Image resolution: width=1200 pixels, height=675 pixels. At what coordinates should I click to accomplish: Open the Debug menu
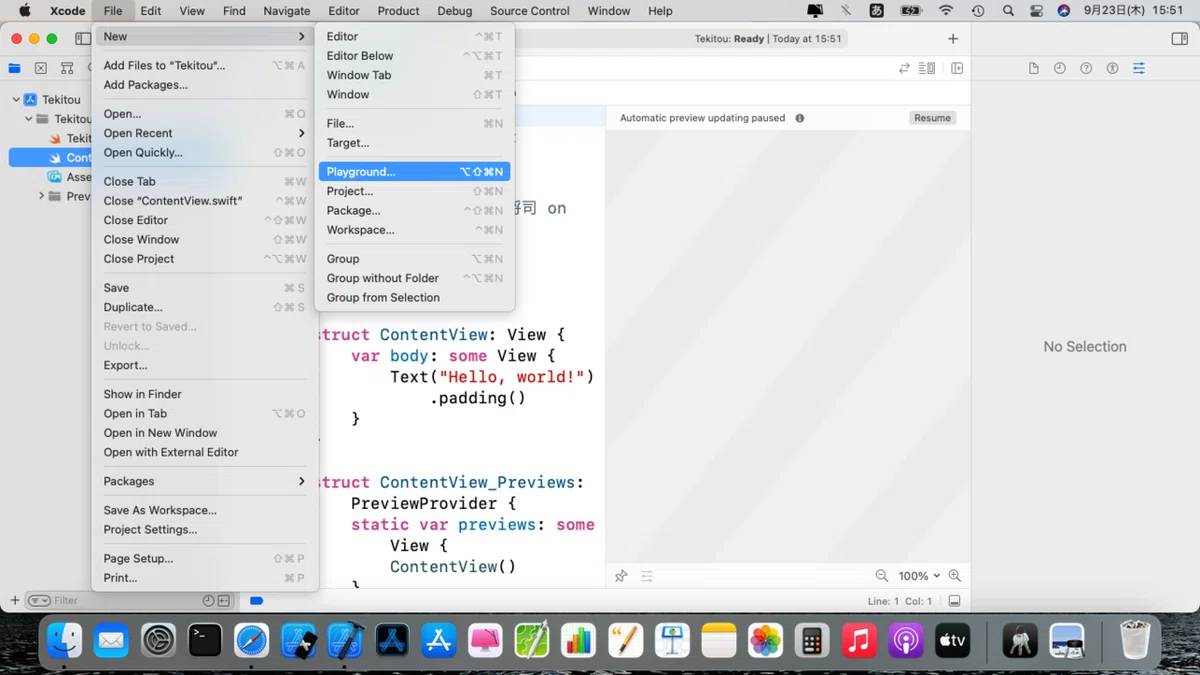[x=455, y=11]
